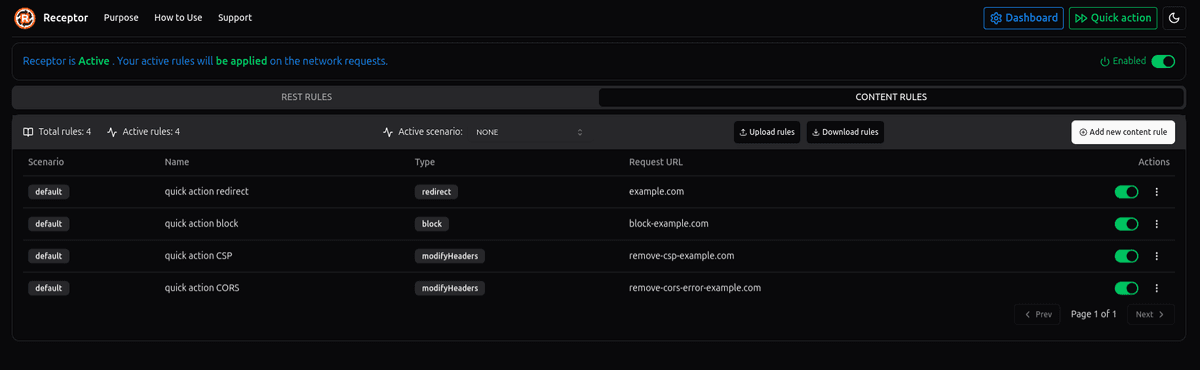
Task: Click the quick action redirect name
Action: click(206, 192)
